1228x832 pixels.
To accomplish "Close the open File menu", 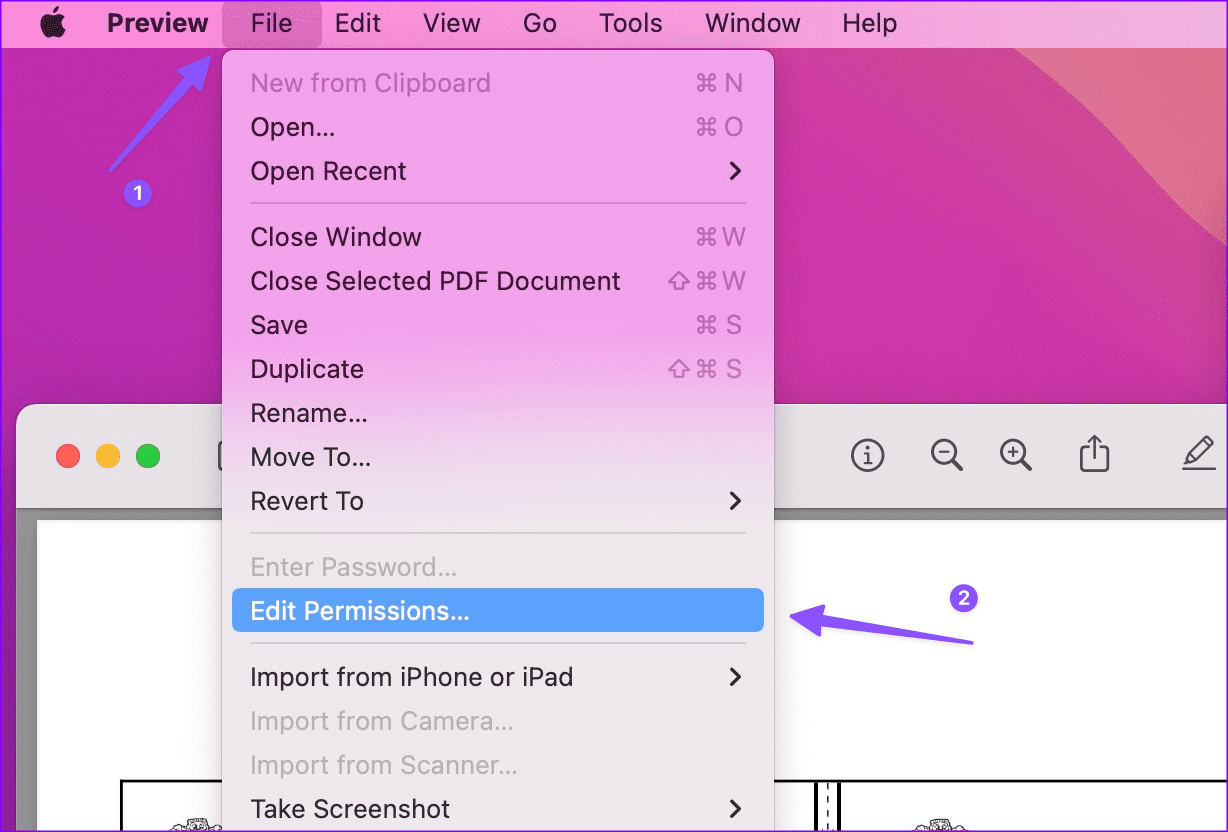I will 272,24.
